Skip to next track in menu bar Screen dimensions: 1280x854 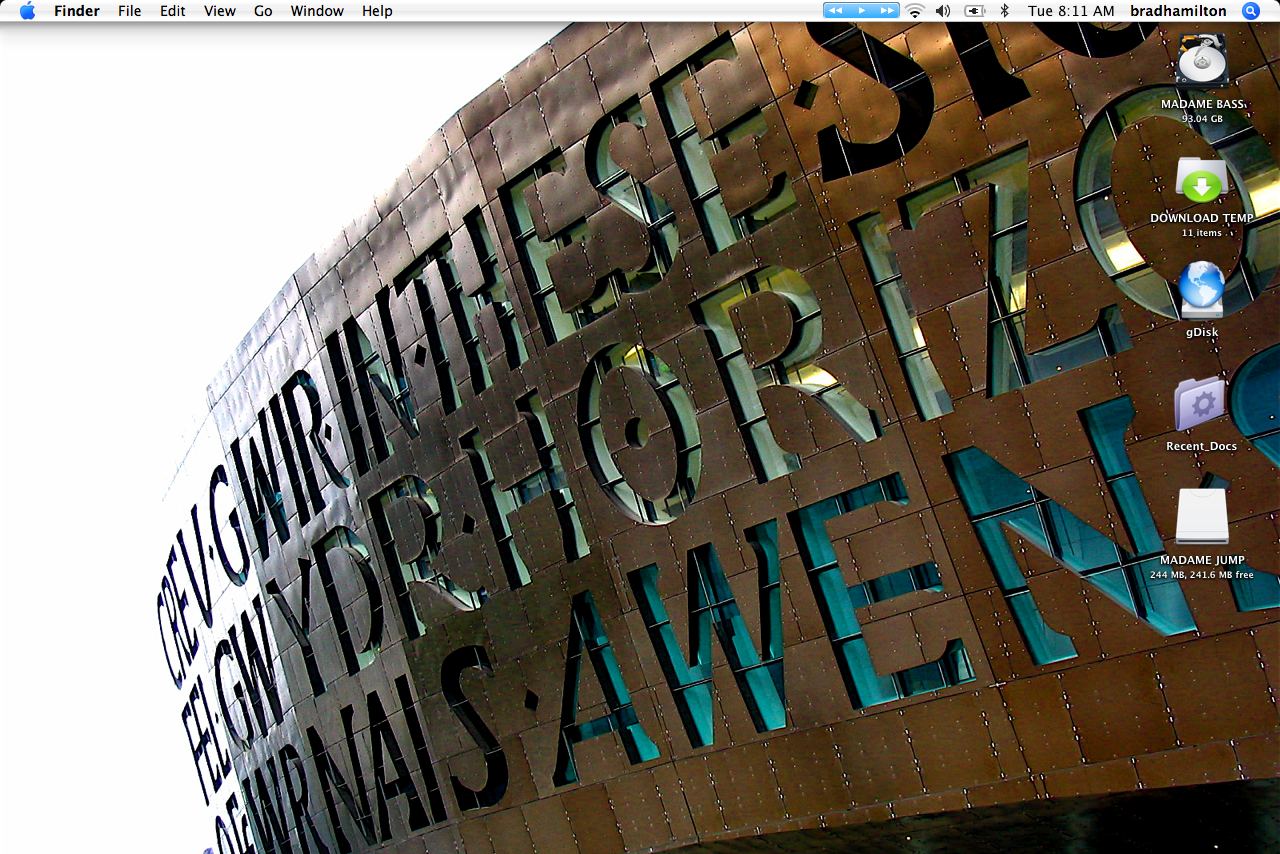(x=886, y=11)
